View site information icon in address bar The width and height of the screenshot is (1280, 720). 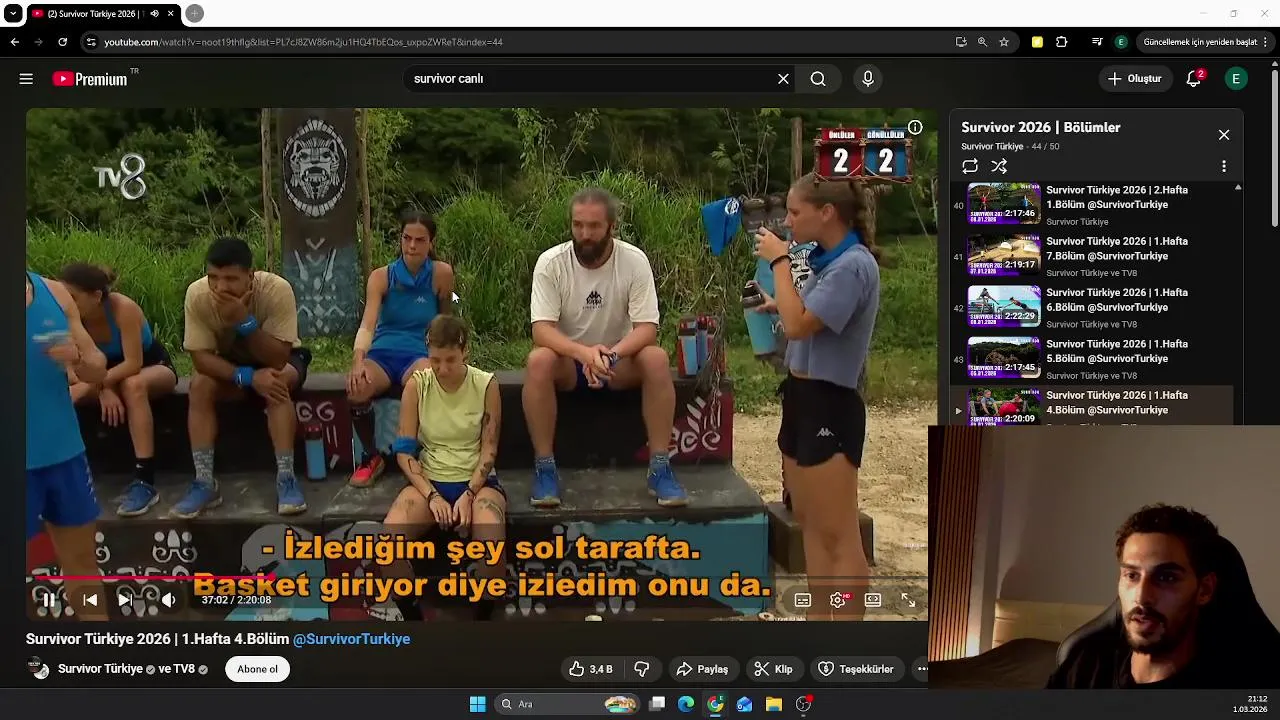point(91,42)
